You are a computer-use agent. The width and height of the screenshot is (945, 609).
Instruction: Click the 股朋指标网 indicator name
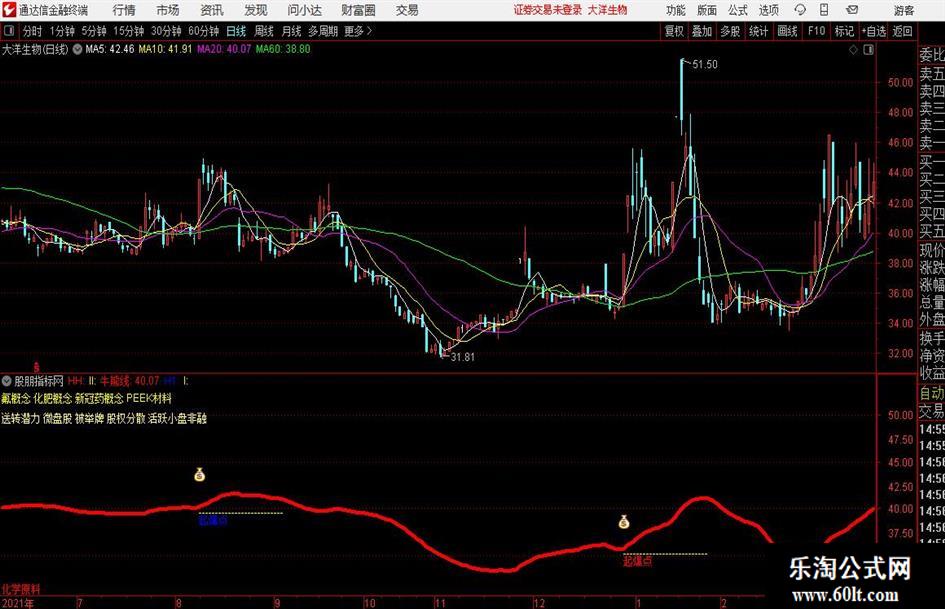(x=39, y=381)
